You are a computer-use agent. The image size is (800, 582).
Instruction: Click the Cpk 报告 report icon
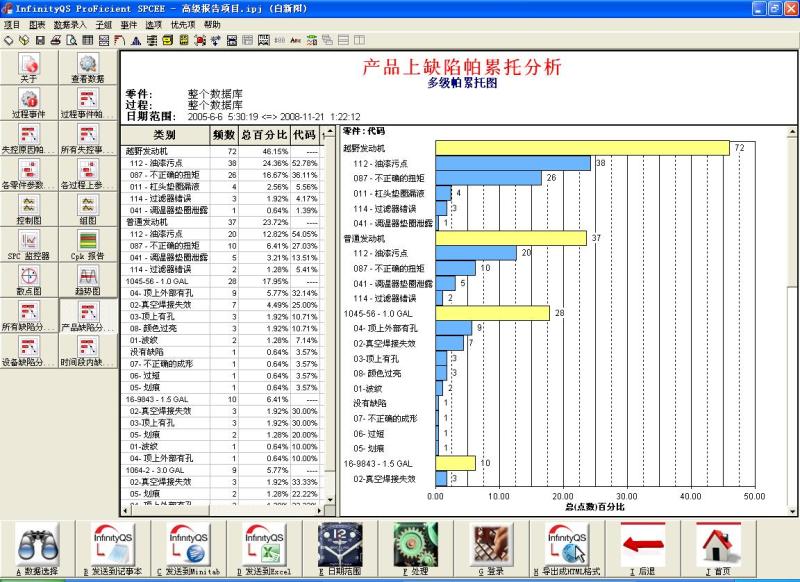88,245
